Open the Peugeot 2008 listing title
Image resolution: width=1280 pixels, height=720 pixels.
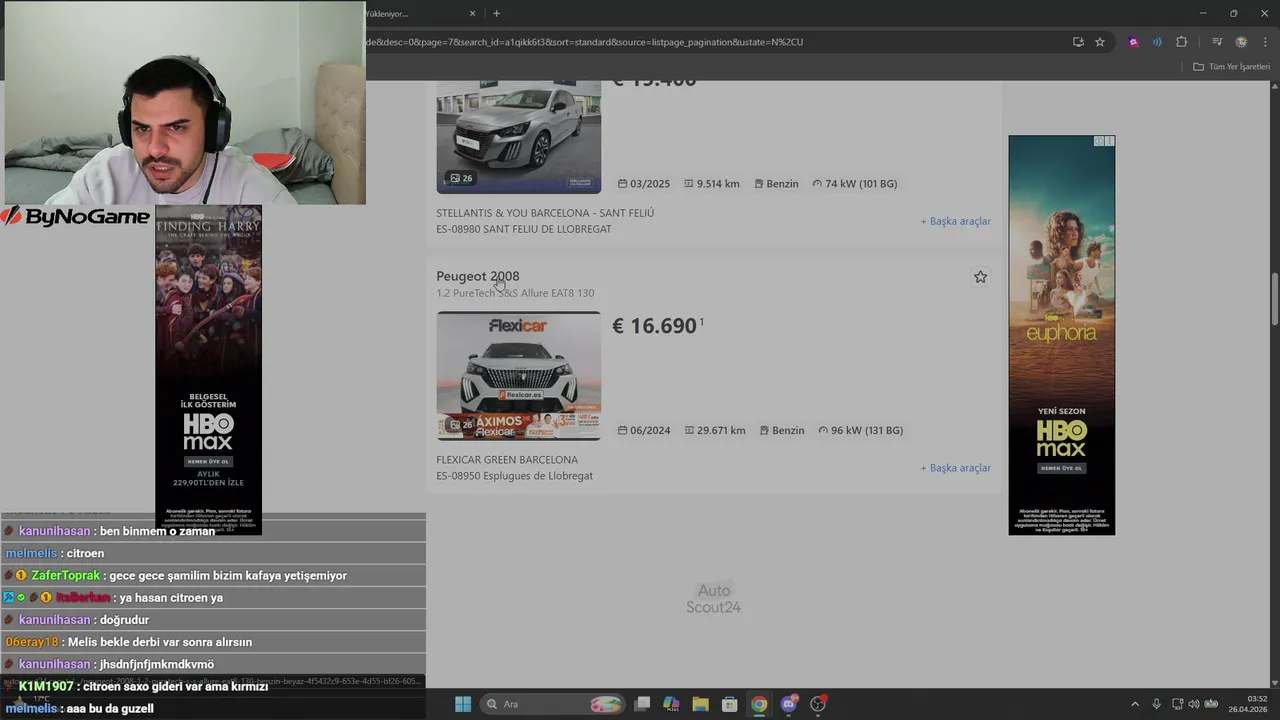click(478, 276)
